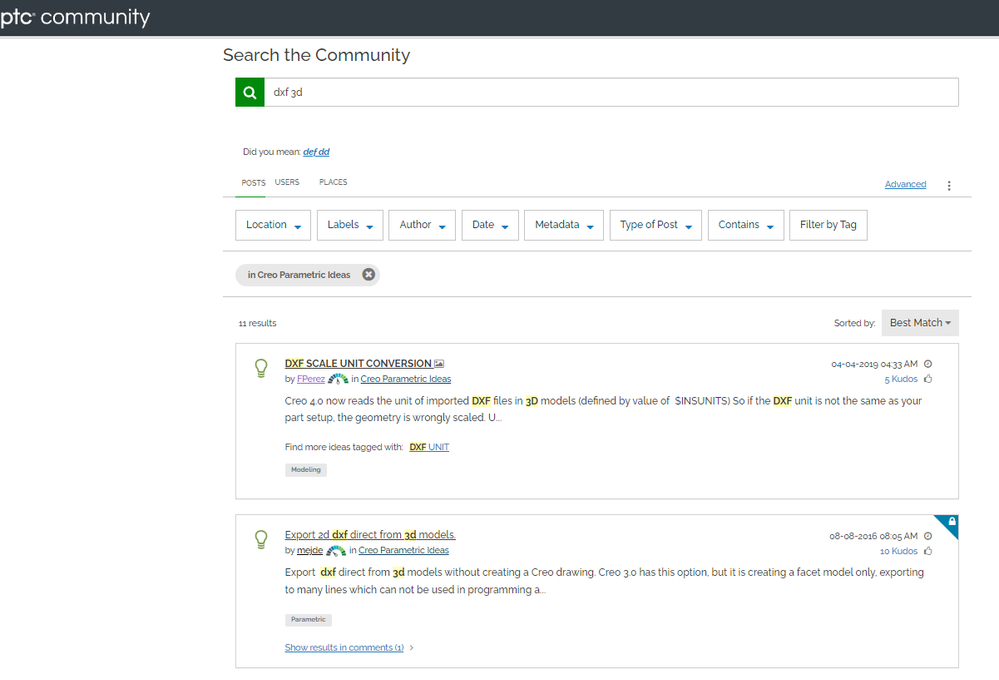Click the 'def dd' search suggestion
Screen dimensions: 999x680
point(316,152)
